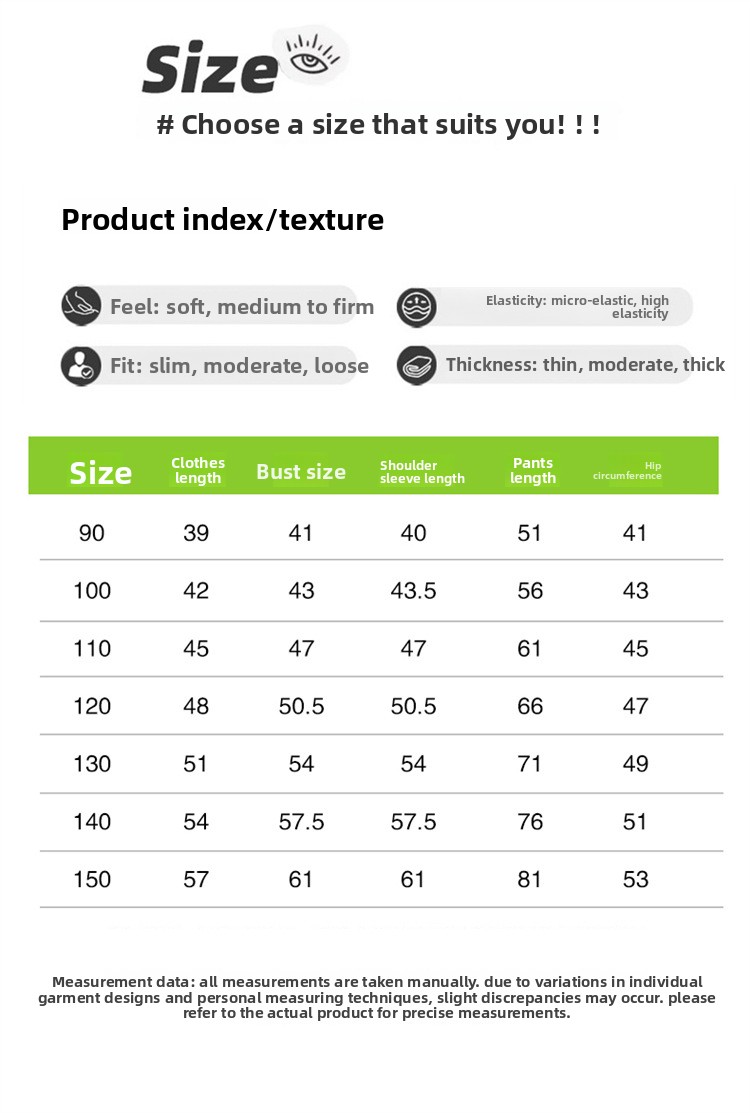750x1113 pixels.
Task: Click the Hip circumference column header
Action: tap(627, 471)
